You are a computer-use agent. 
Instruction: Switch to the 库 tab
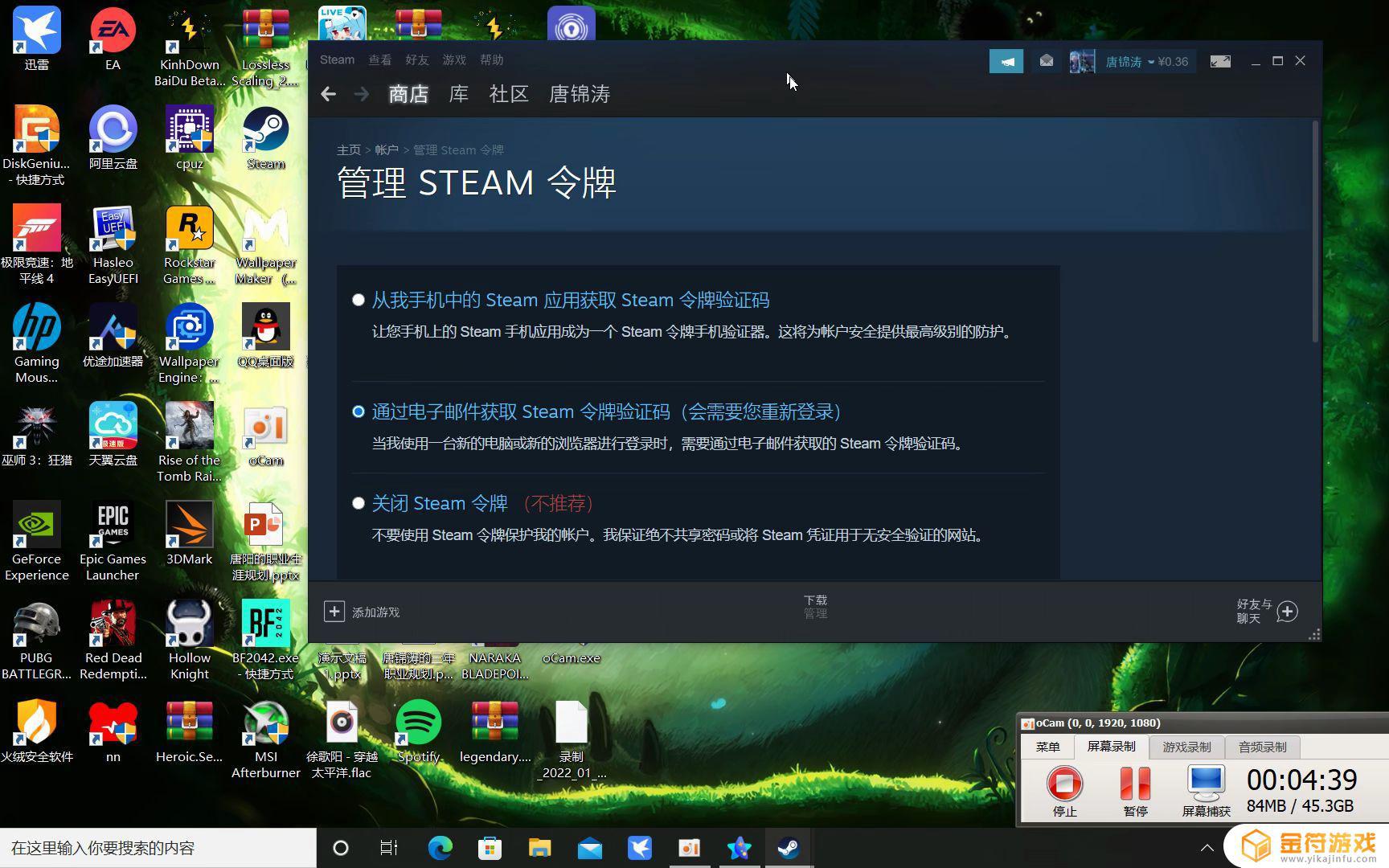click(x=458, y=94)
